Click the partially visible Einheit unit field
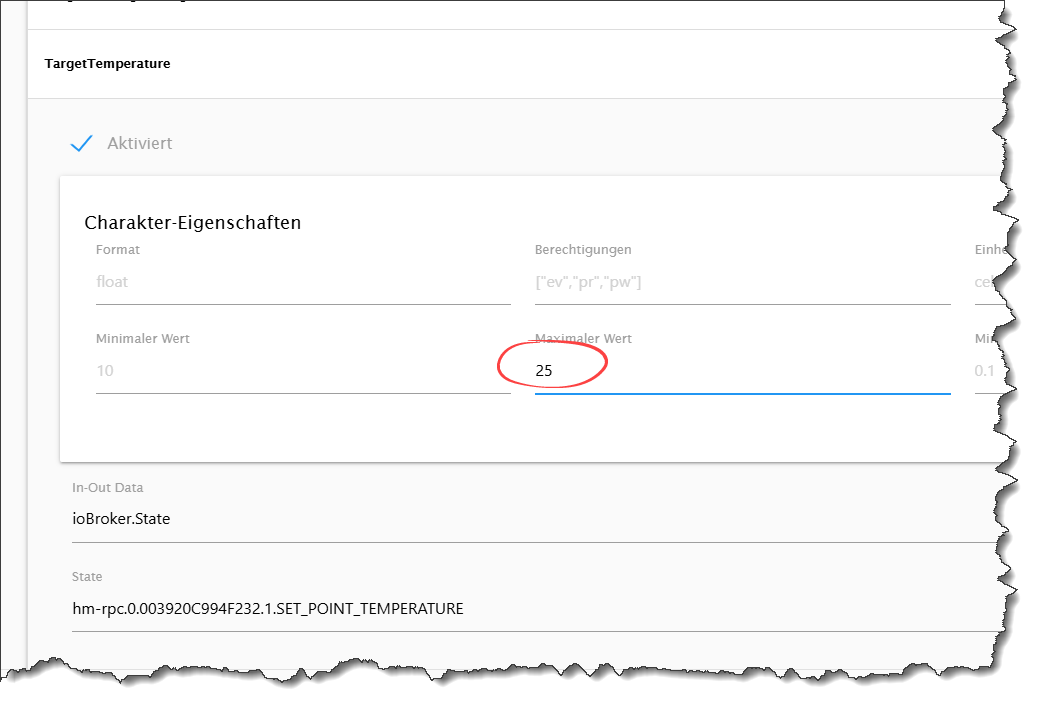 pyautogui.click(x=986, y=282)
